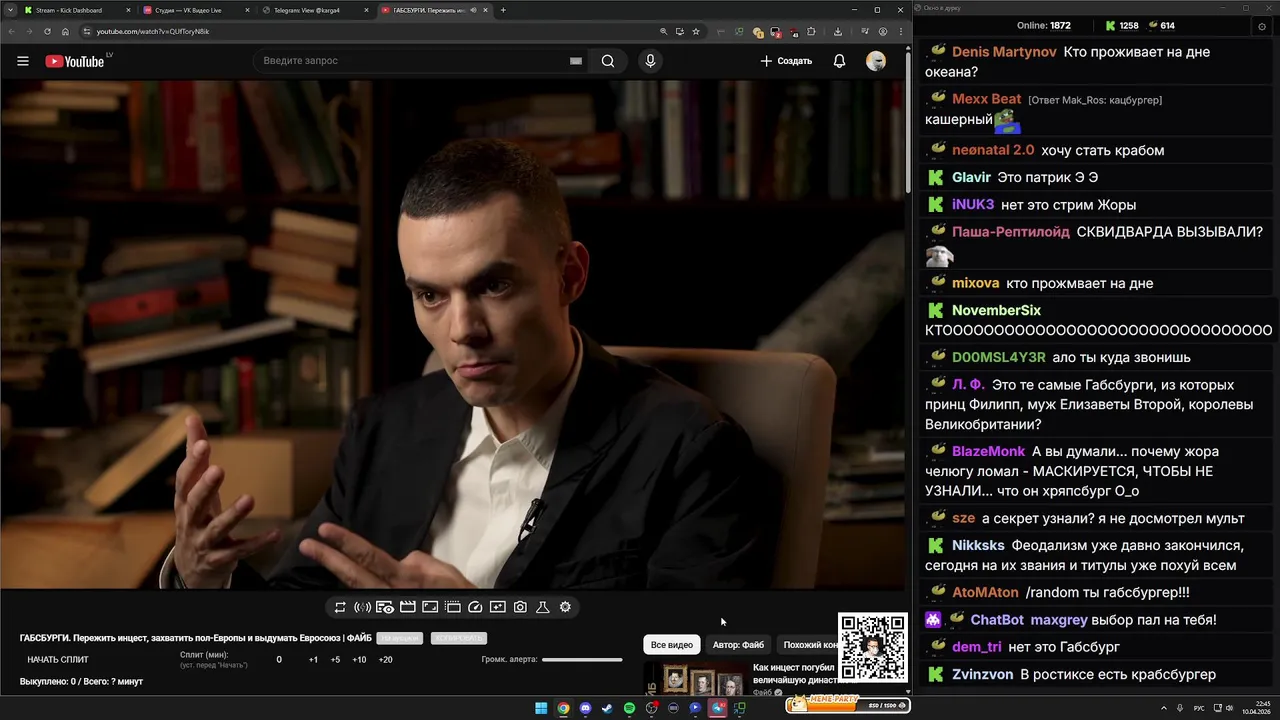Open new browser tab with plus button
This screenshot has height=720, width=1280.
503,10
